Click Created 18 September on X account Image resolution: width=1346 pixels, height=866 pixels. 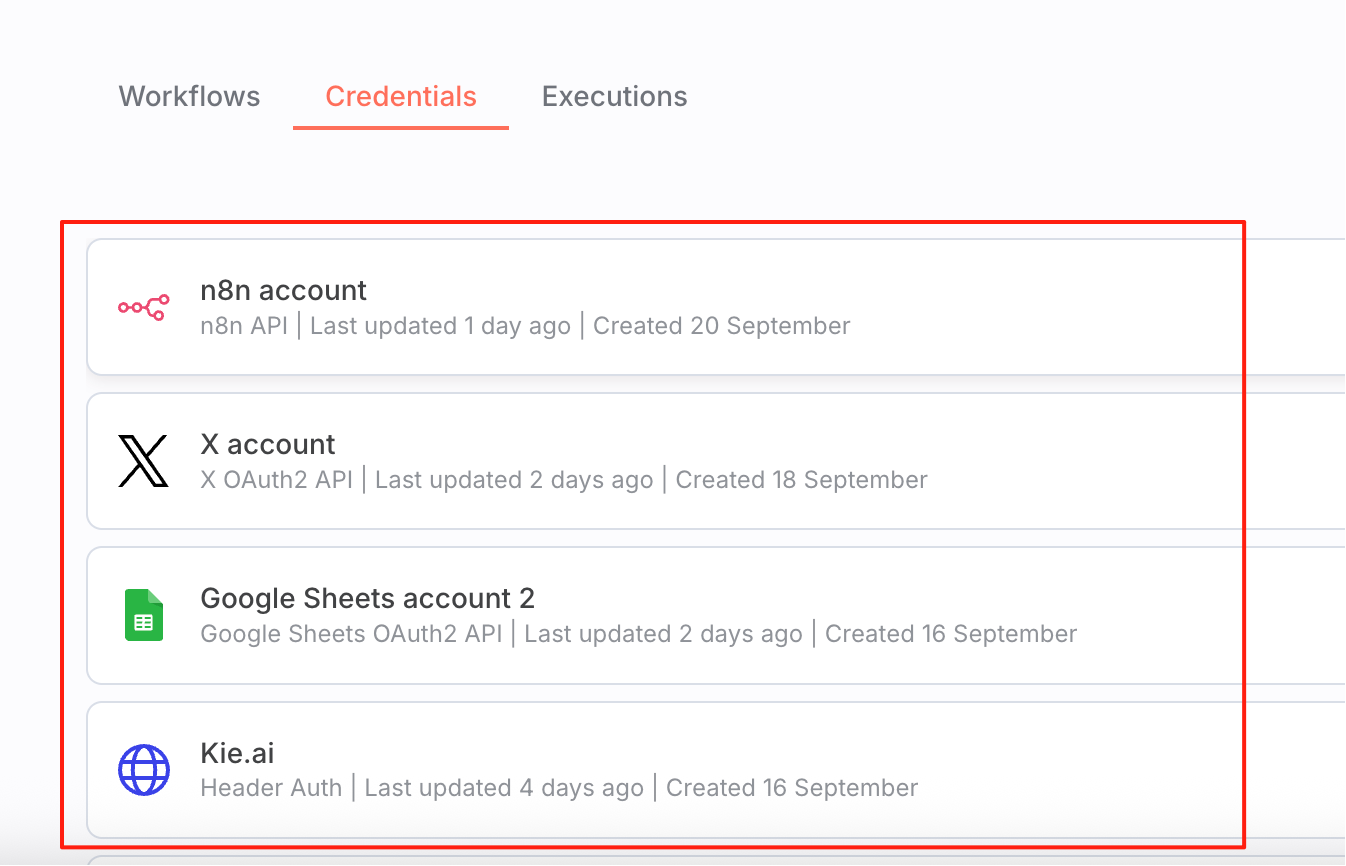[802, 480]
